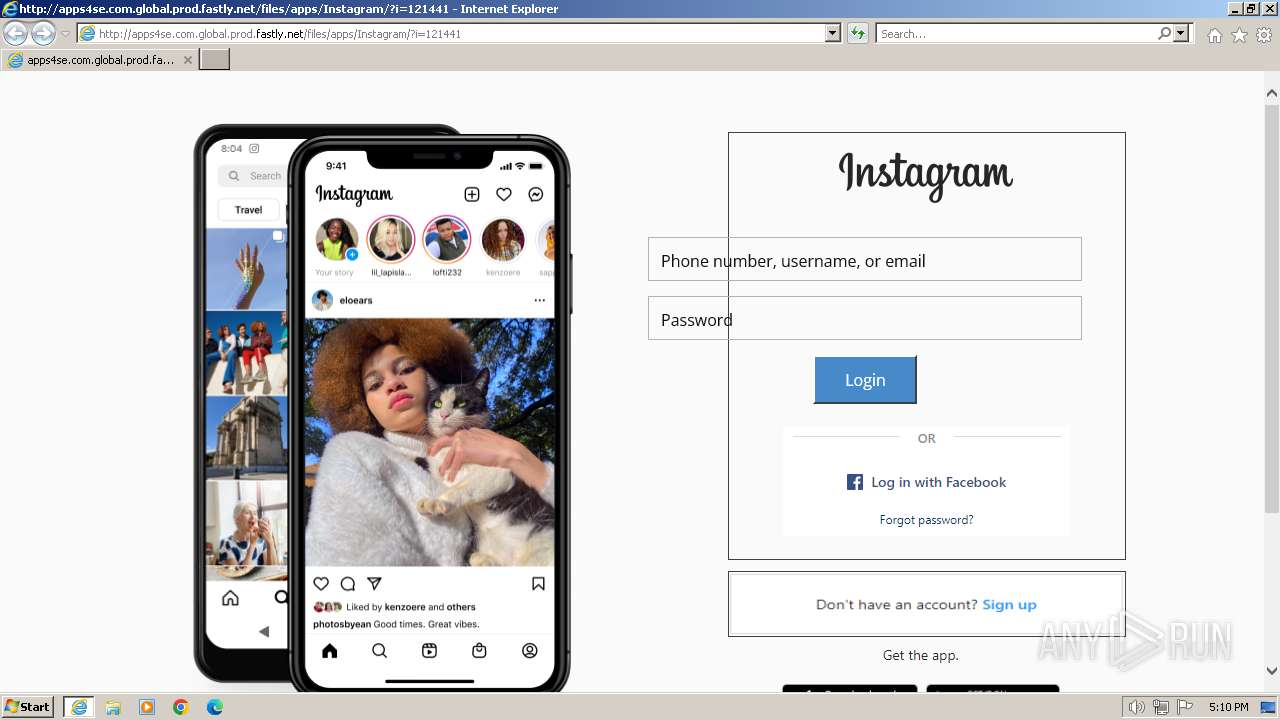Viewport: 1280px width, 720px height.
Task: Click the browser Forward arrow button
Action: tap(43, 34)
